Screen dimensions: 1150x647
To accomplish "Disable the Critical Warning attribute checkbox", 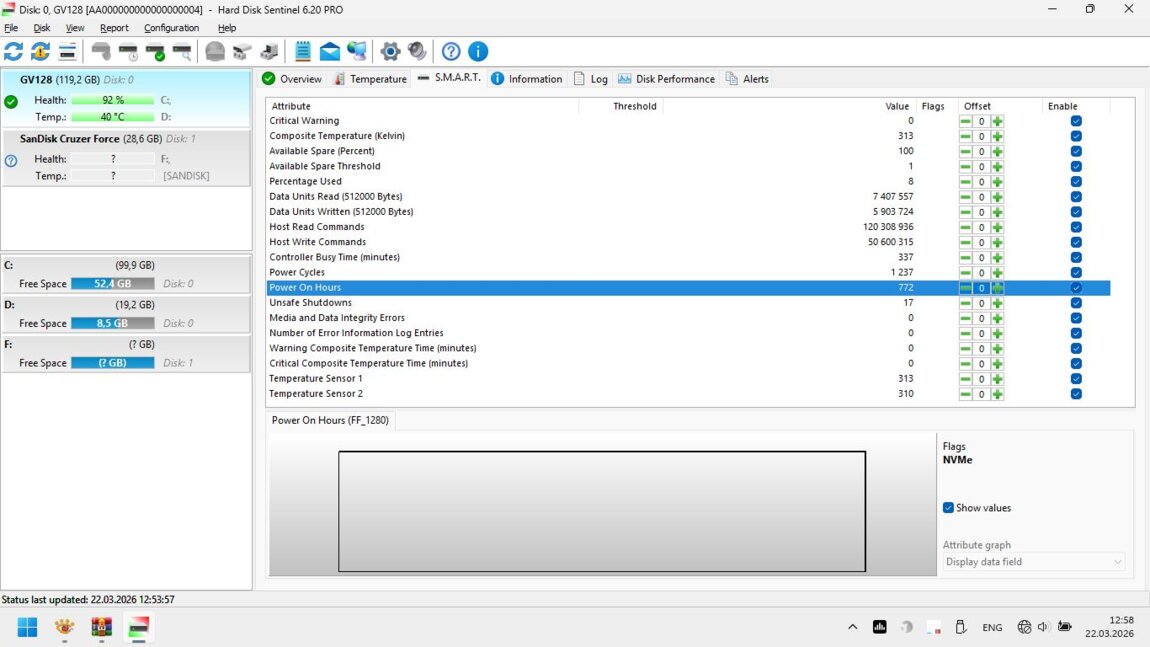I will click(1076, 121).
